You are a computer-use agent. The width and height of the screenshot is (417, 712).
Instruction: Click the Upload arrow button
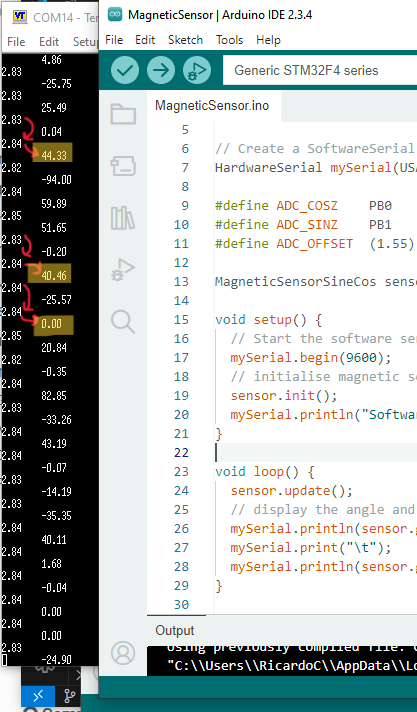click(x=161, y=70)
